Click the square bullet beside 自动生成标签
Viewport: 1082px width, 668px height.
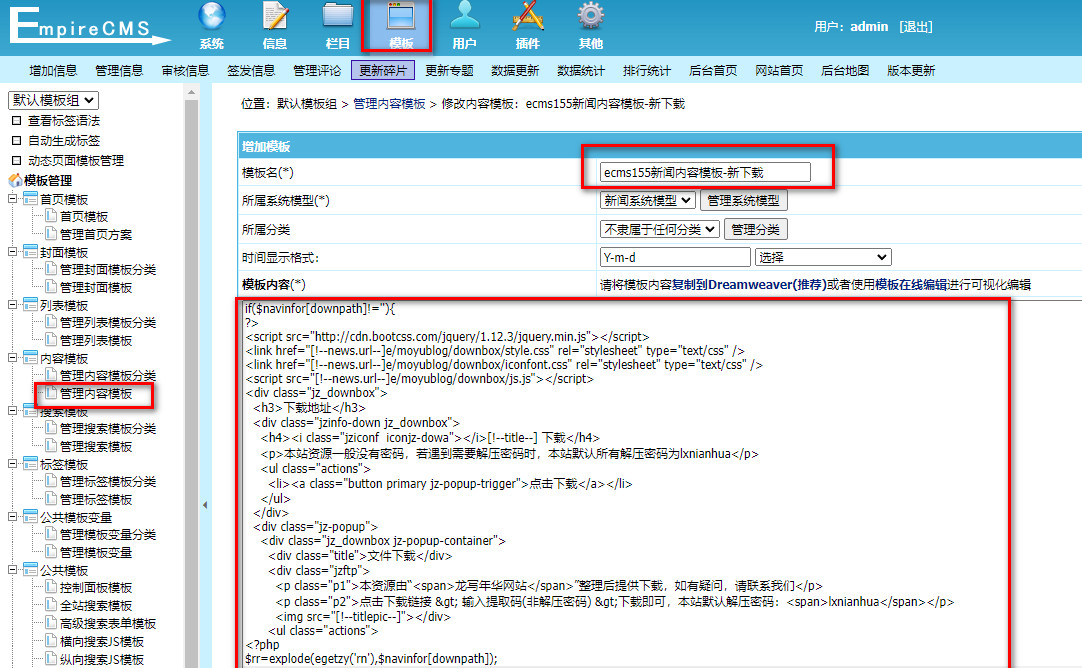click(17, 141)
